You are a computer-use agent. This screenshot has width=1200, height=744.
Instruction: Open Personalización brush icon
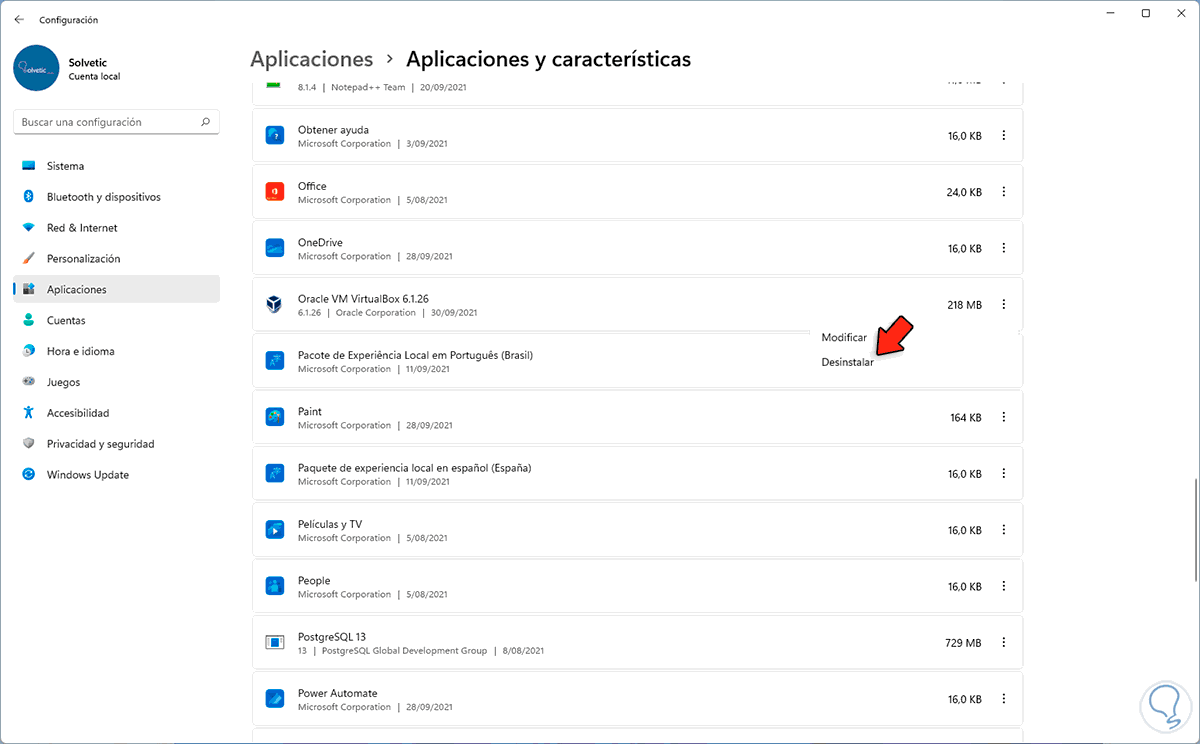click(29, 258)
